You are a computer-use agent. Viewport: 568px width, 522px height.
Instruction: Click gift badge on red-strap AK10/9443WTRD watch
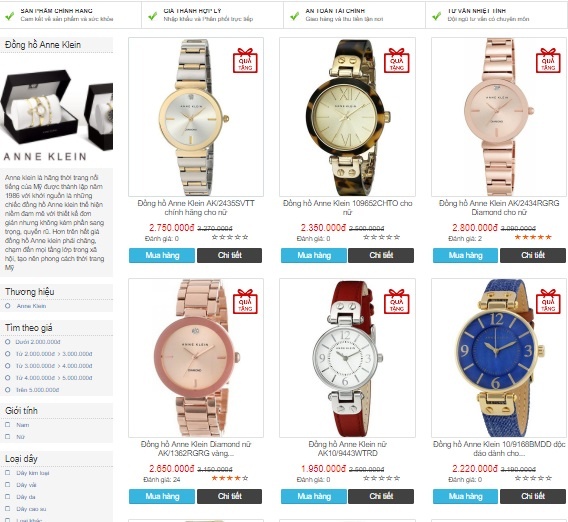(397, 301)
